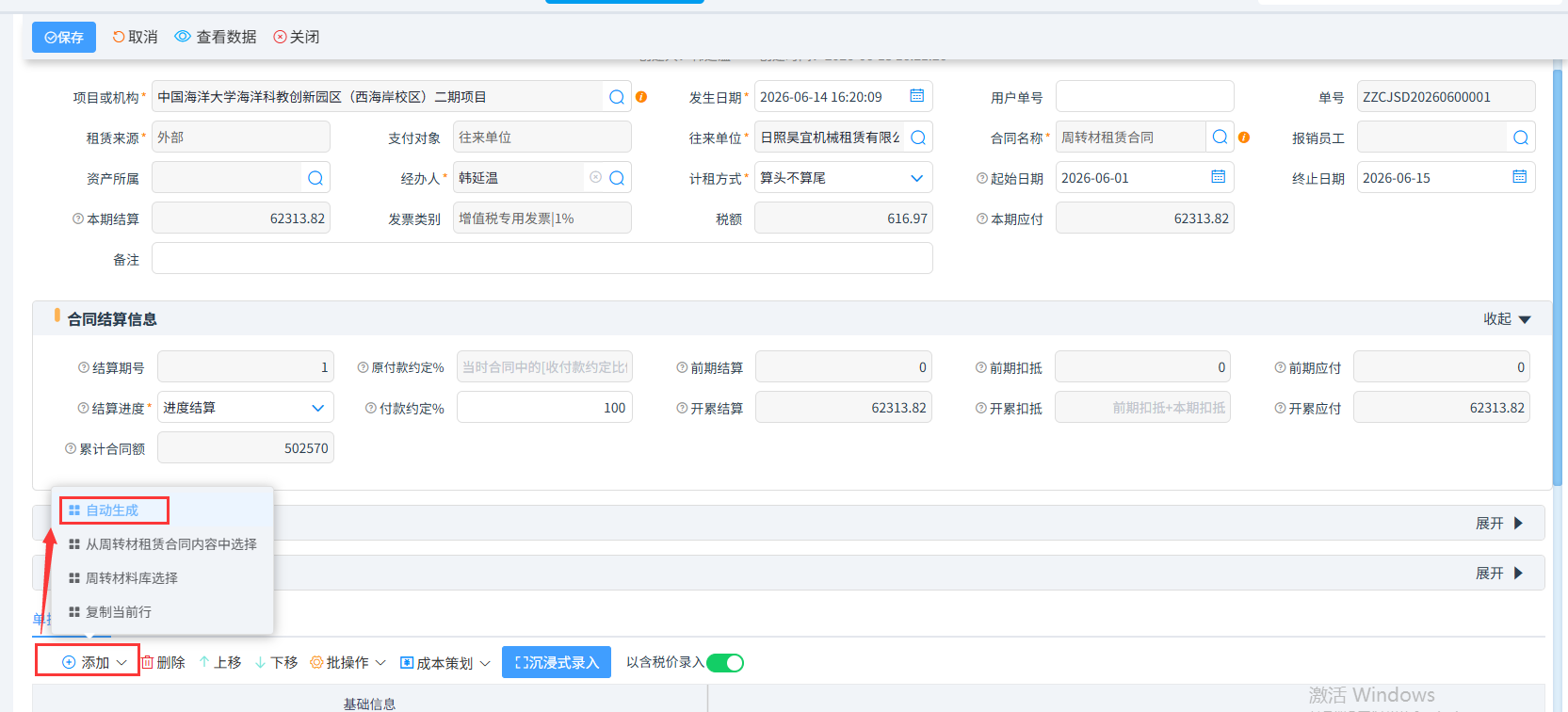Screen dimensions: 1568x712
Task: Click 关闭 close button in toolbar
Action: coord(296,37)
